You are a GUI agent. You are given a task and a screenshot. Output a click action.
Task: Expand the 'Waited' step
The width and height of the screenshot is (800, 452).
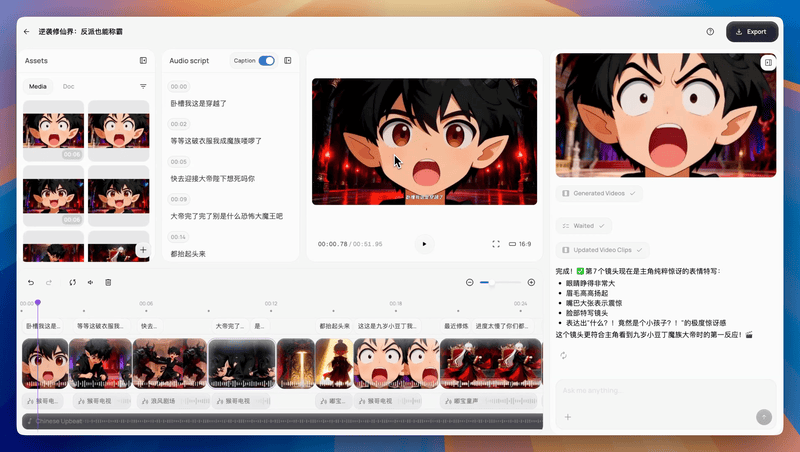tap(584, 225)
